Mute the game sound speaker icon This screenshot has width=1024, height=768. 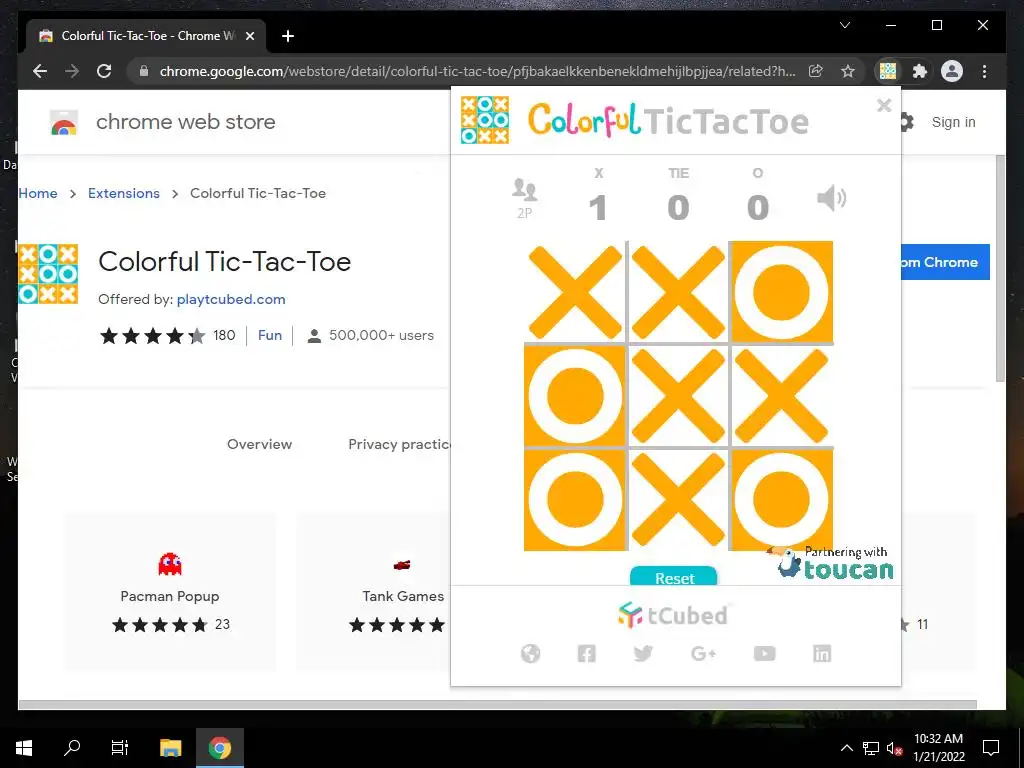[x=831, y=198]
